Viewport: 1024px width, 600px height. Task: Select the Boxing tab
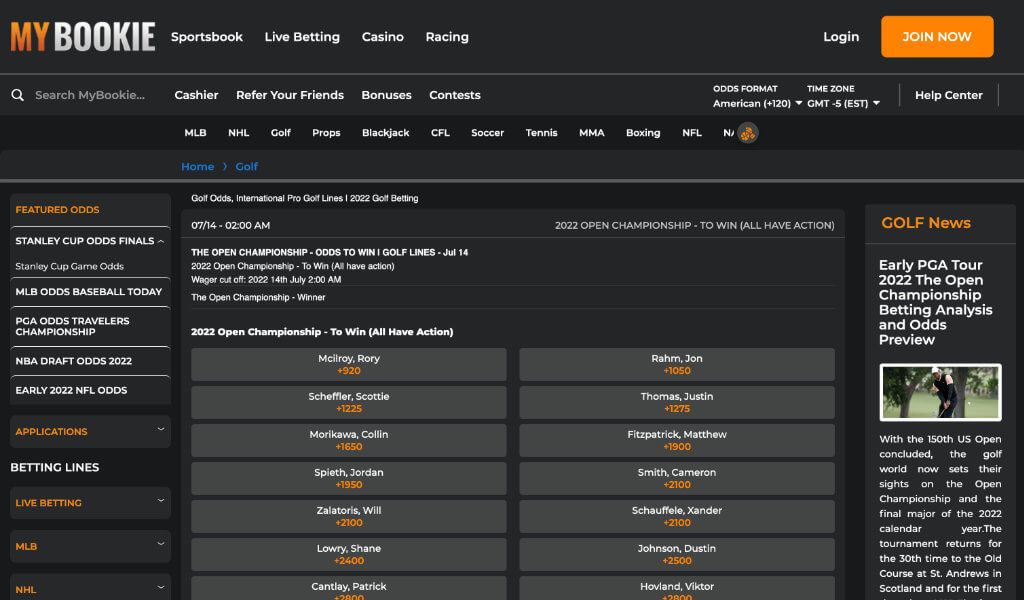(x=643, y=133)
